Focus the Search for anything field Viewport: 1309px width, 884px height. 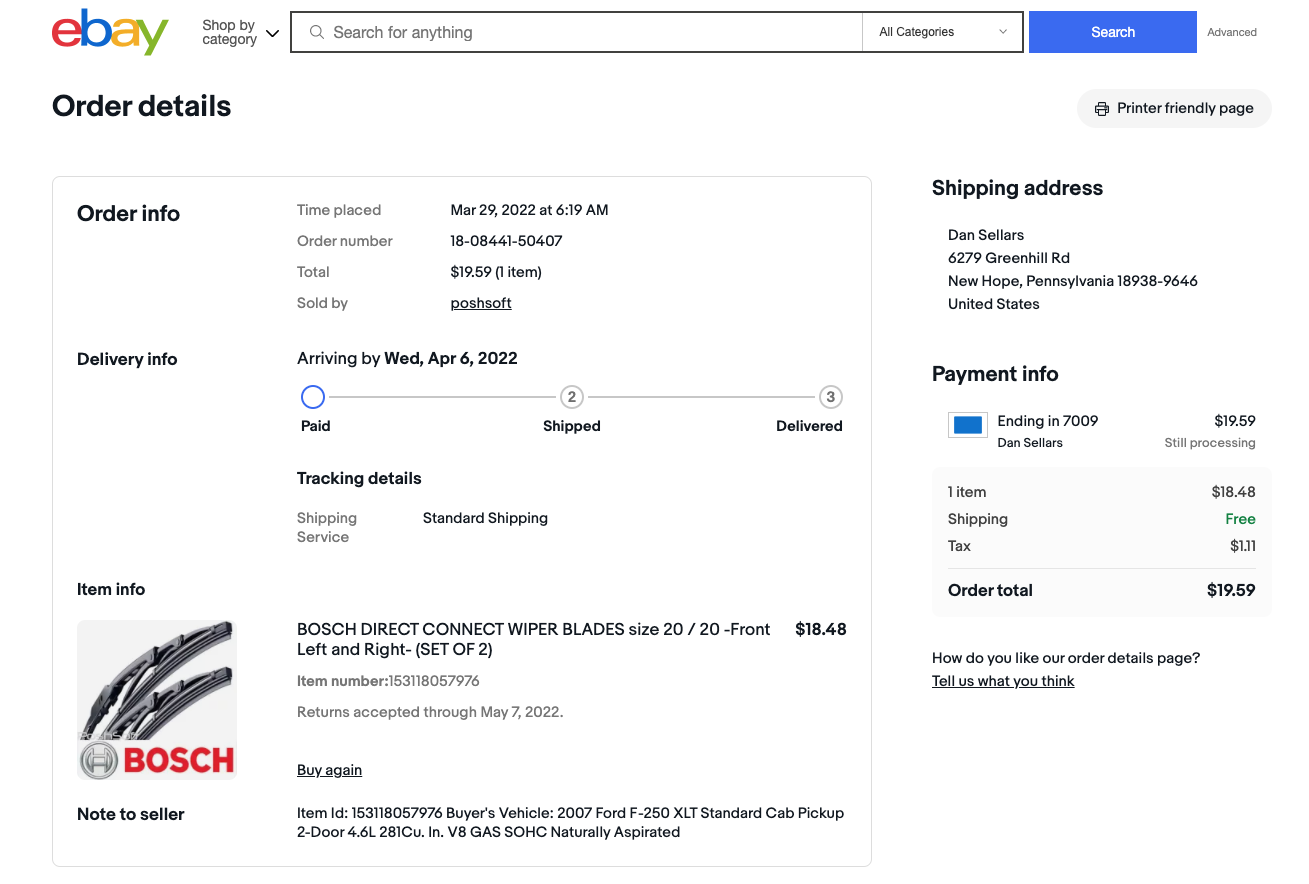576,32
